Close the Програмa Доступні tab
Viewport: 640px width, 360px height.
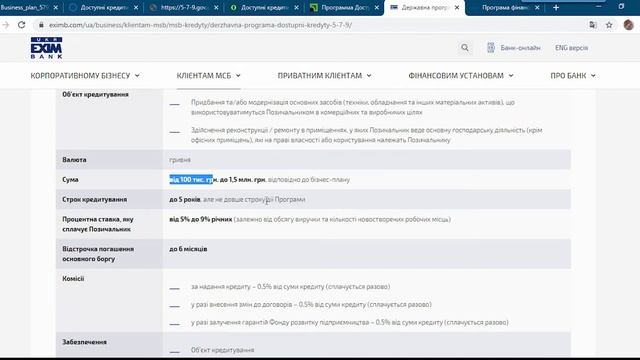(x=377, y=7)
